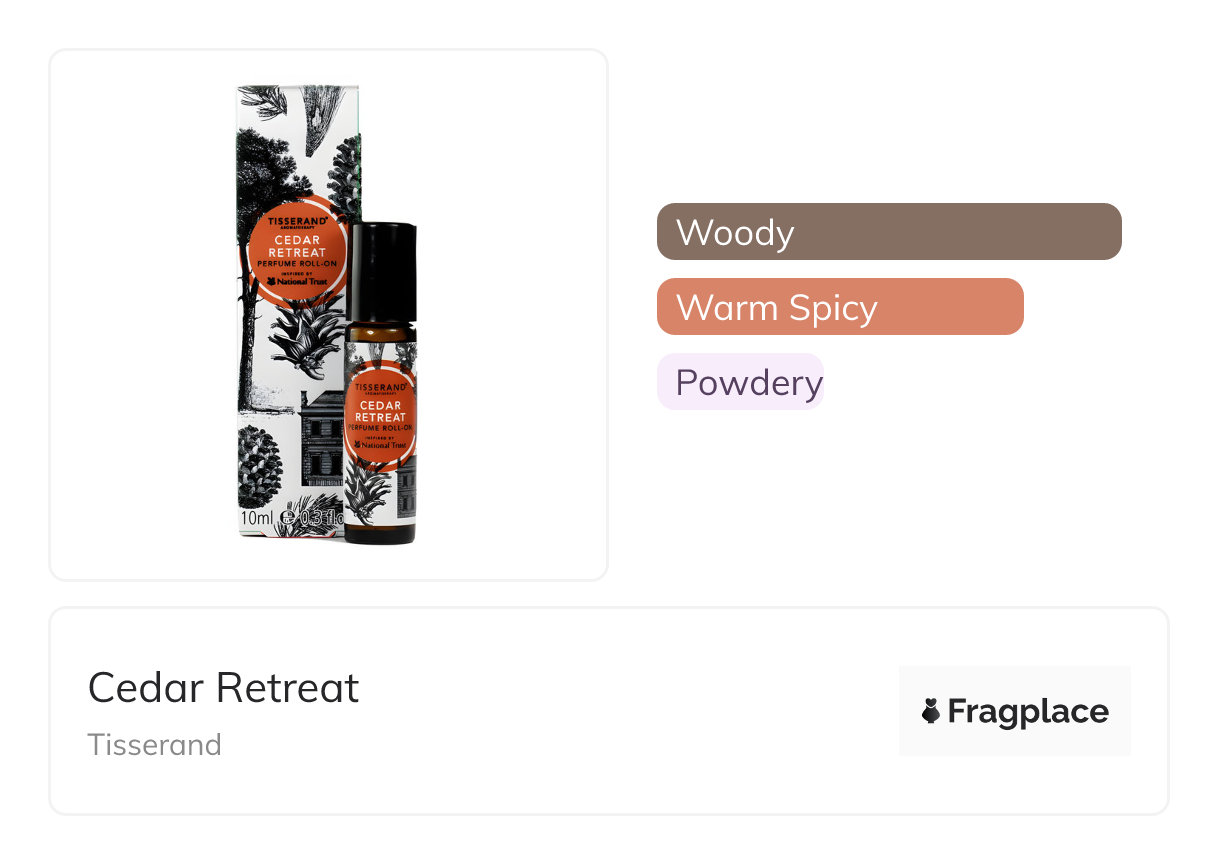Click the Fragplace bee logo icon
The width and height of the screenshot is (1218, 864).
tap(931, 711)
